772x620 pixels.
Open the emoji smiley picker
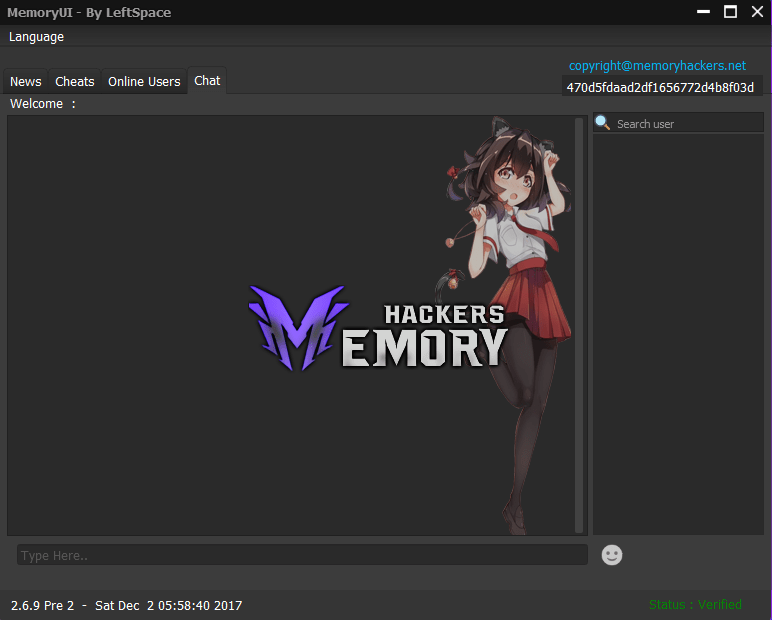(611, 555)
